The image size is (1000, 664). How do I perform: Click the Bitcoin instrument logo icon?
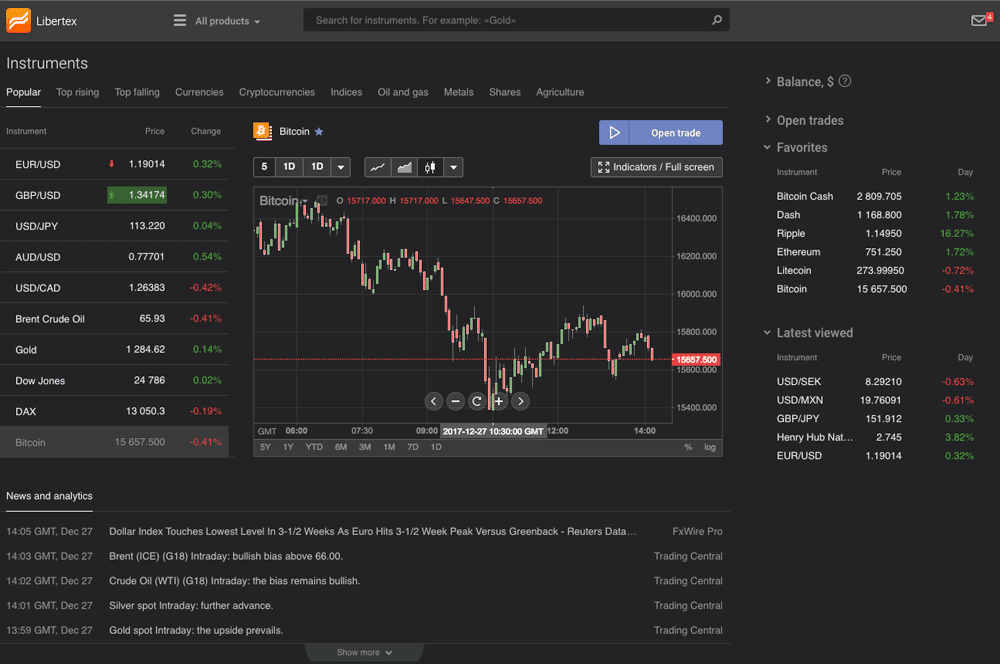coord(262,131)
